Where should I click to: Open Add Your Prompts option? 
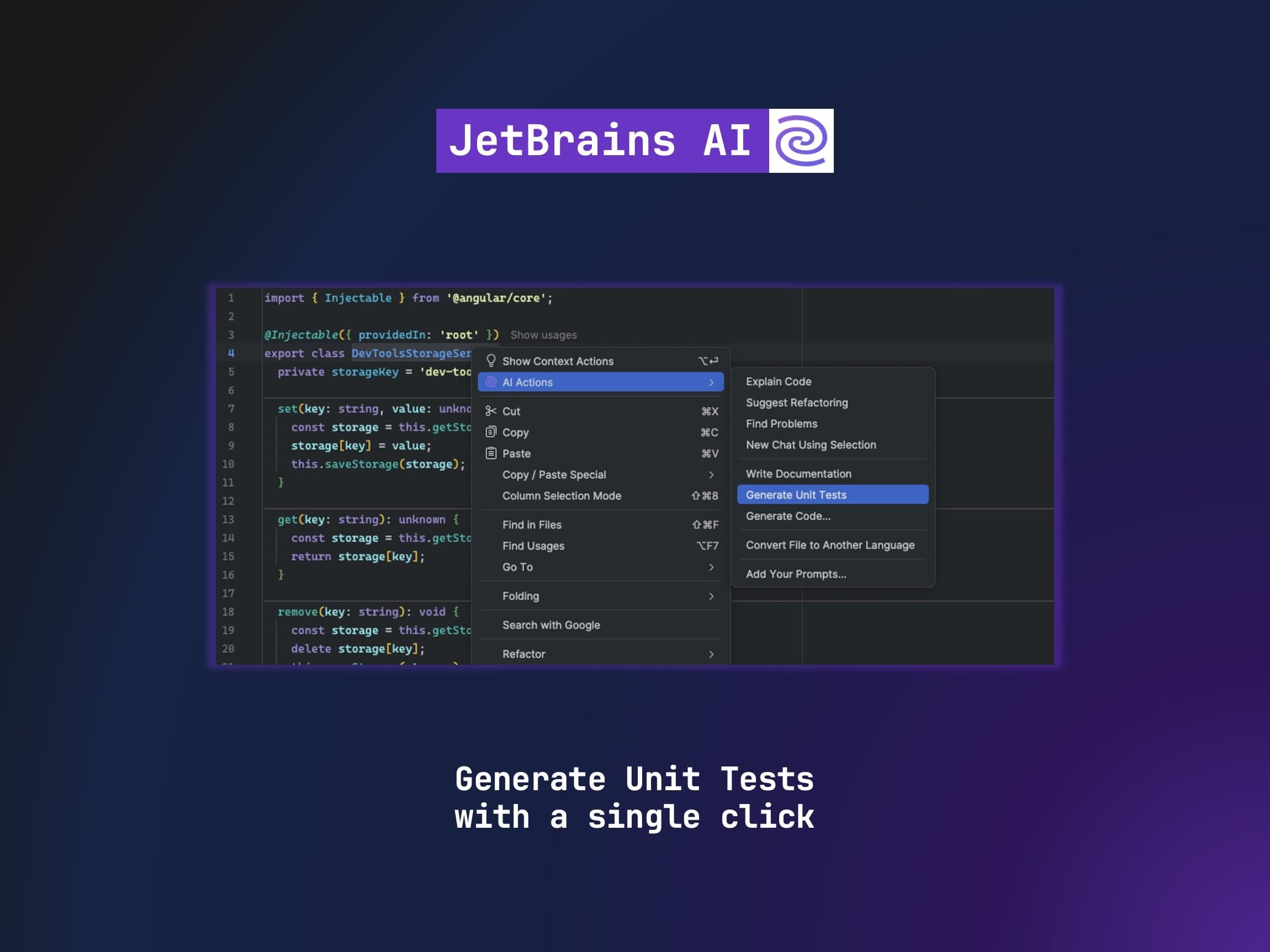click(x=796, y=574)
